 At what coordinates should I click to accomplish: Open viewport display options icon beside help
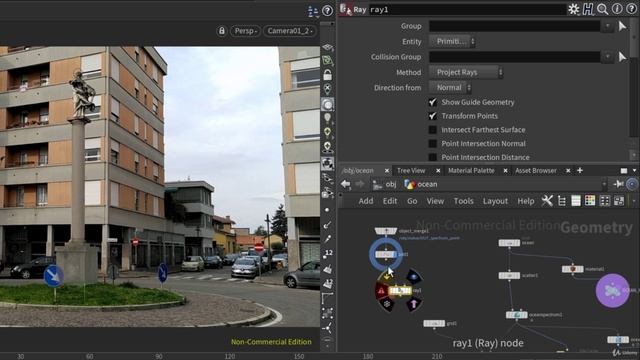point(313,11)
